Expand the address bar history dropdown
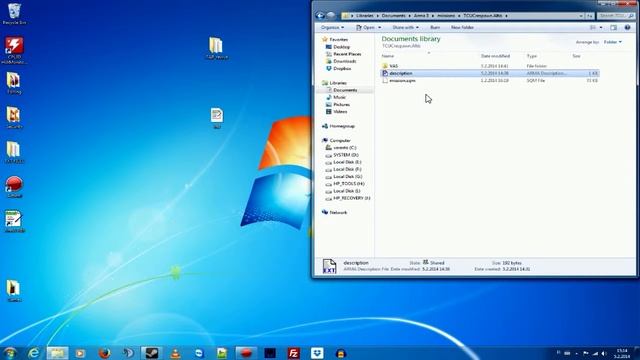This screenshot has height=360, width=640. point(580,16)
